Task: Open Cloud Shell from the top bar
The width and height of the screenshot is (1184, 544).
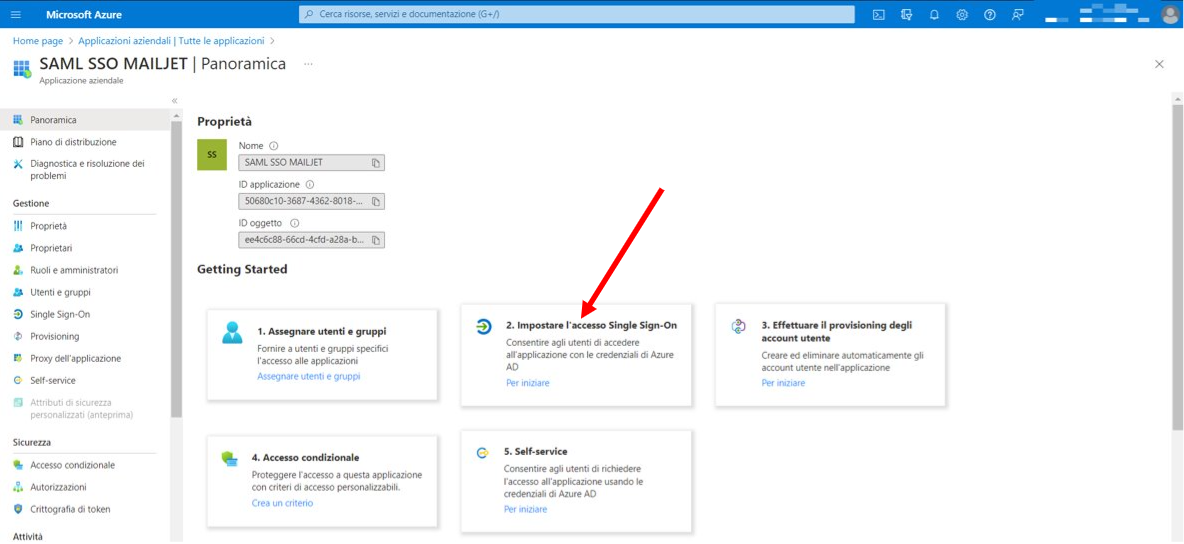Action: (x=878, y=14)
